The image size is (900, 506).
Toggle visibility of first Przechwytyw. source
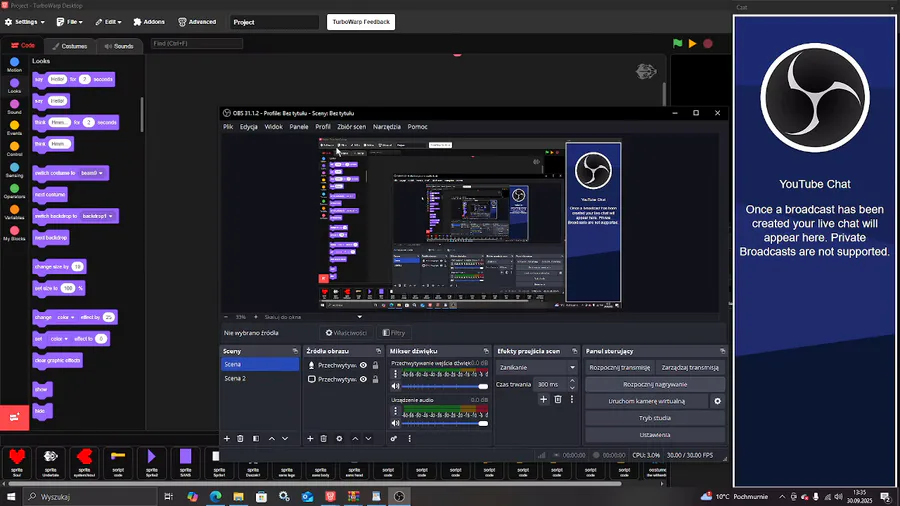(x=363, y=365)
